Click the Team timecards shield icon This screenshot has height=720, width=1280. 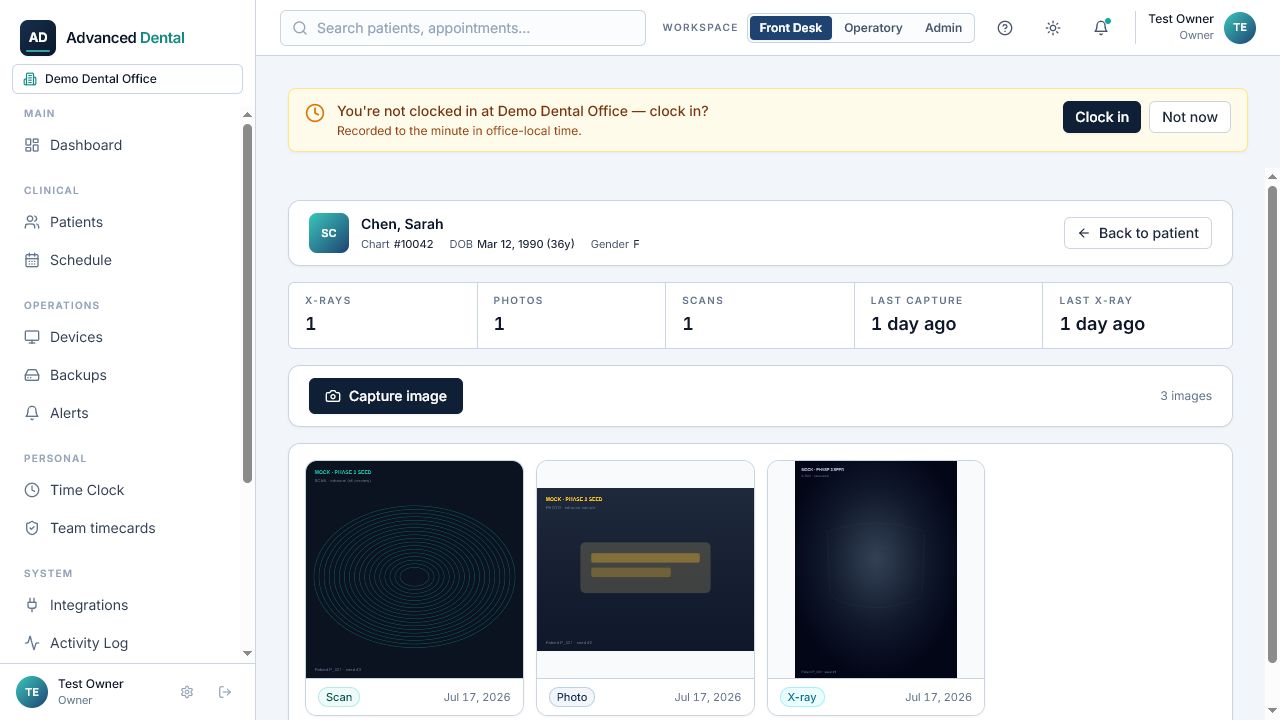pos(32,528)
